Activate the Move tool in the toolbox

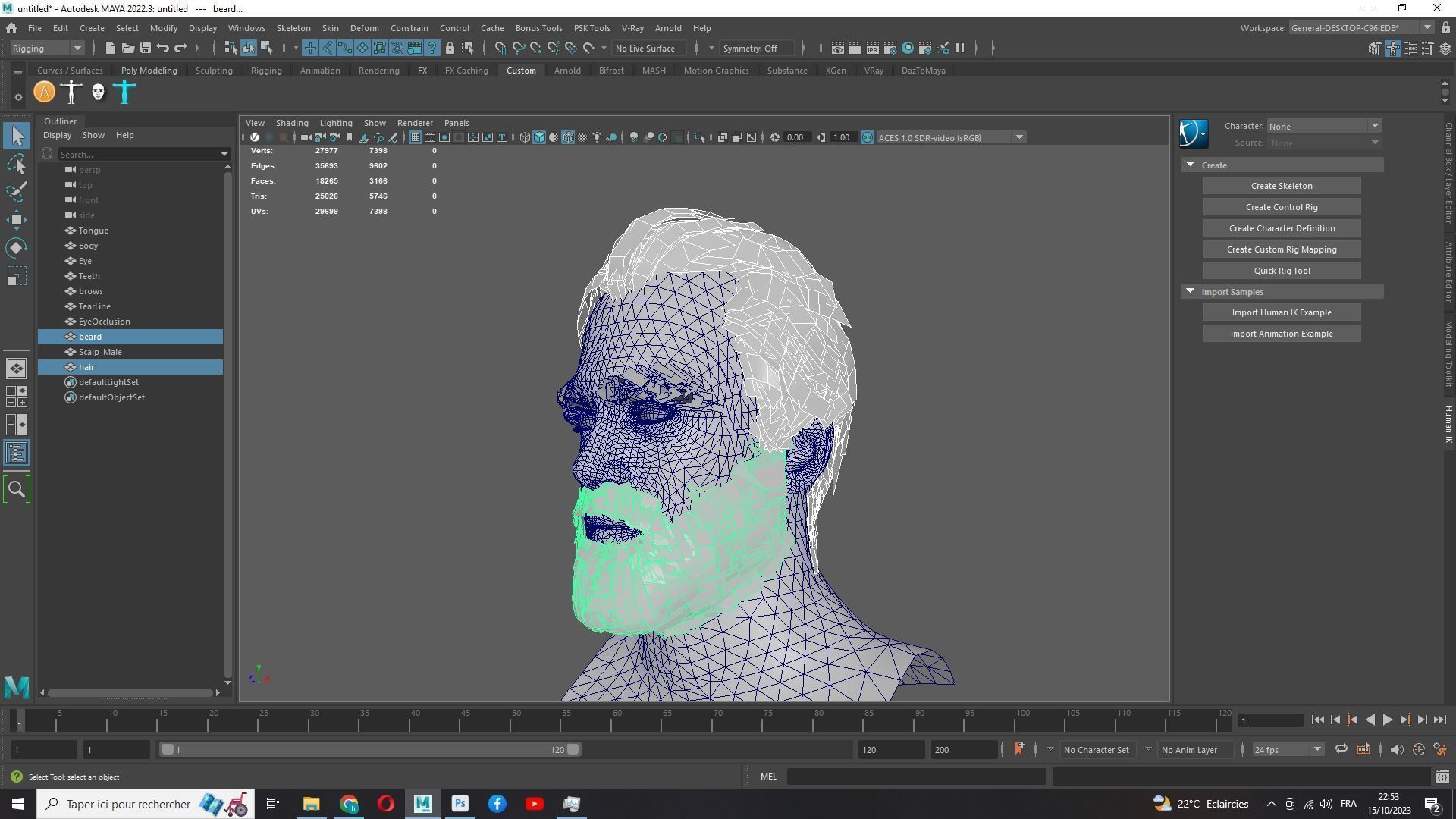pos(17,220)
